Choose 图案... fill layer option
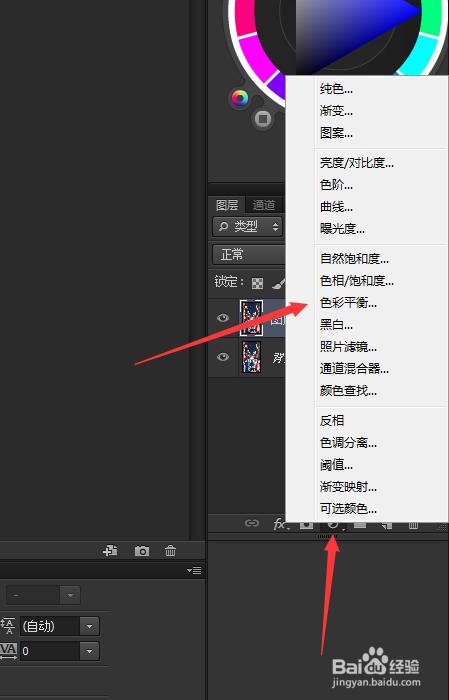Image resolution: width=449 pixels, height=700 pixels. click(336, 133)
